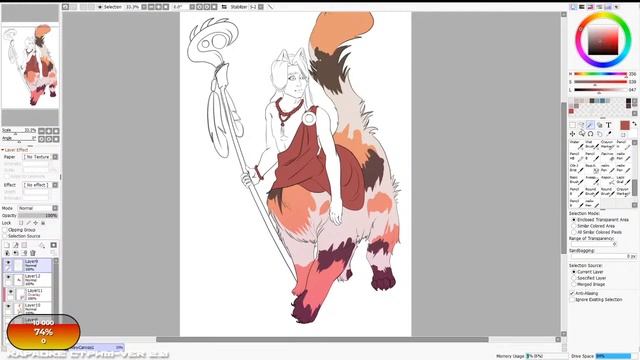This screenshot has height=360, width=640.
Task: Select the rectangular Selection tool
Action: [x=572, y=125]
